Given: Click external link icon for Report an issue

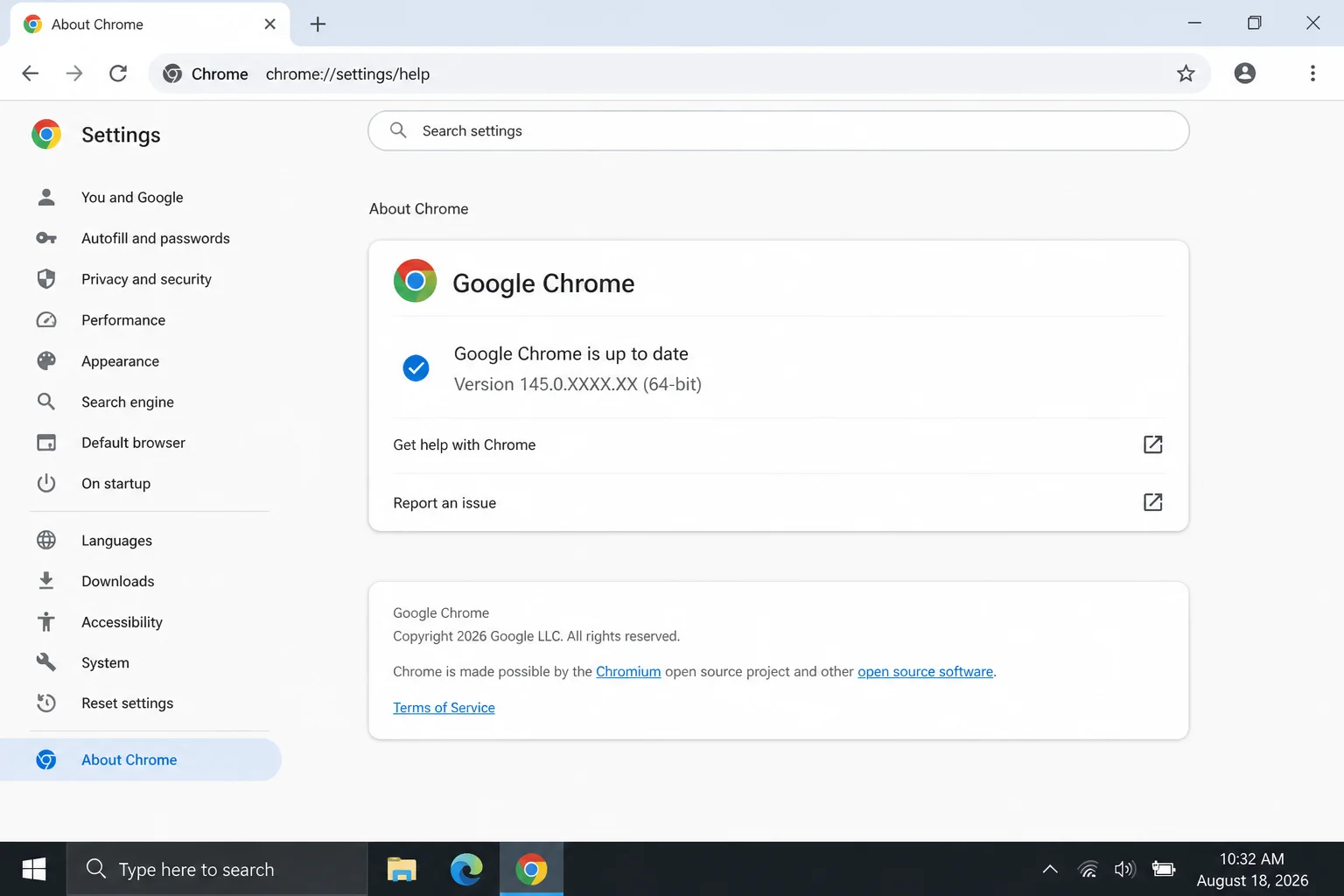Looking at the screenshot, I should point(1153,502).
